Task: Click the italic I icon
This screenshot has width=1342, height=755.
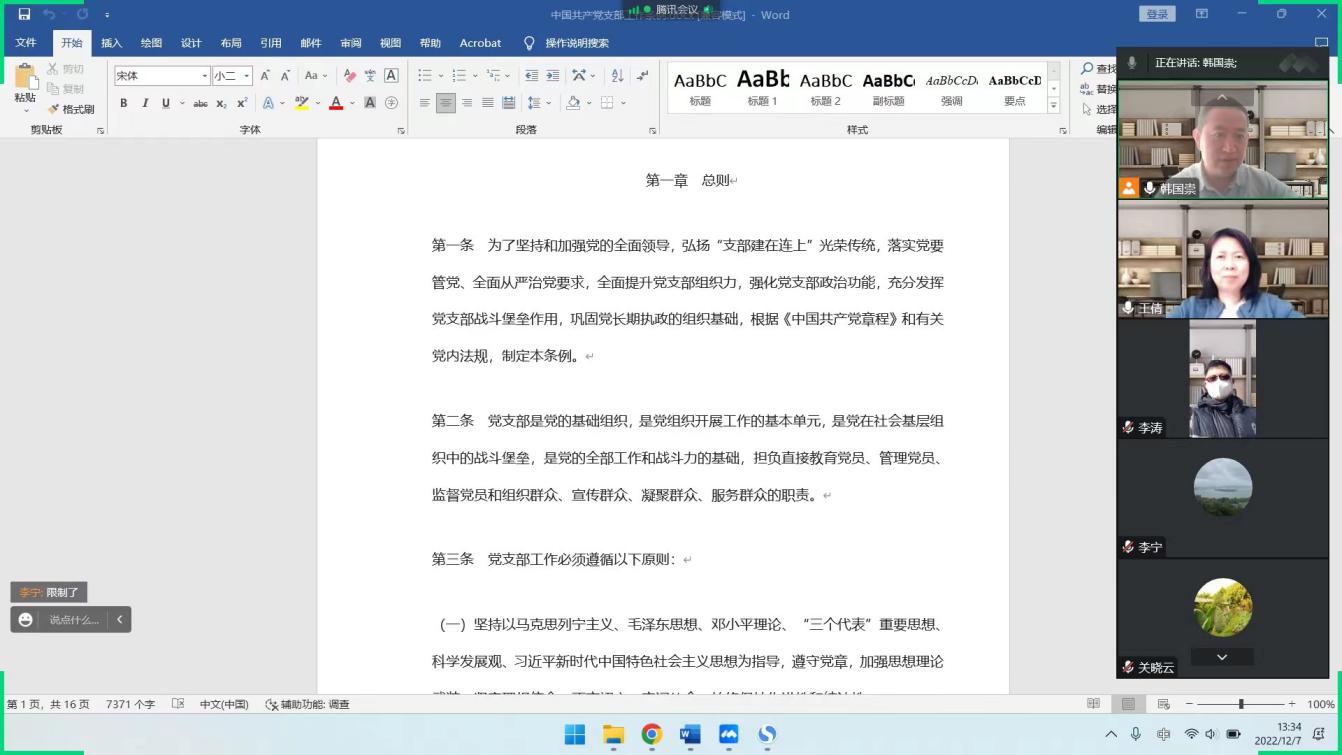Action: [x=145, y=103]
